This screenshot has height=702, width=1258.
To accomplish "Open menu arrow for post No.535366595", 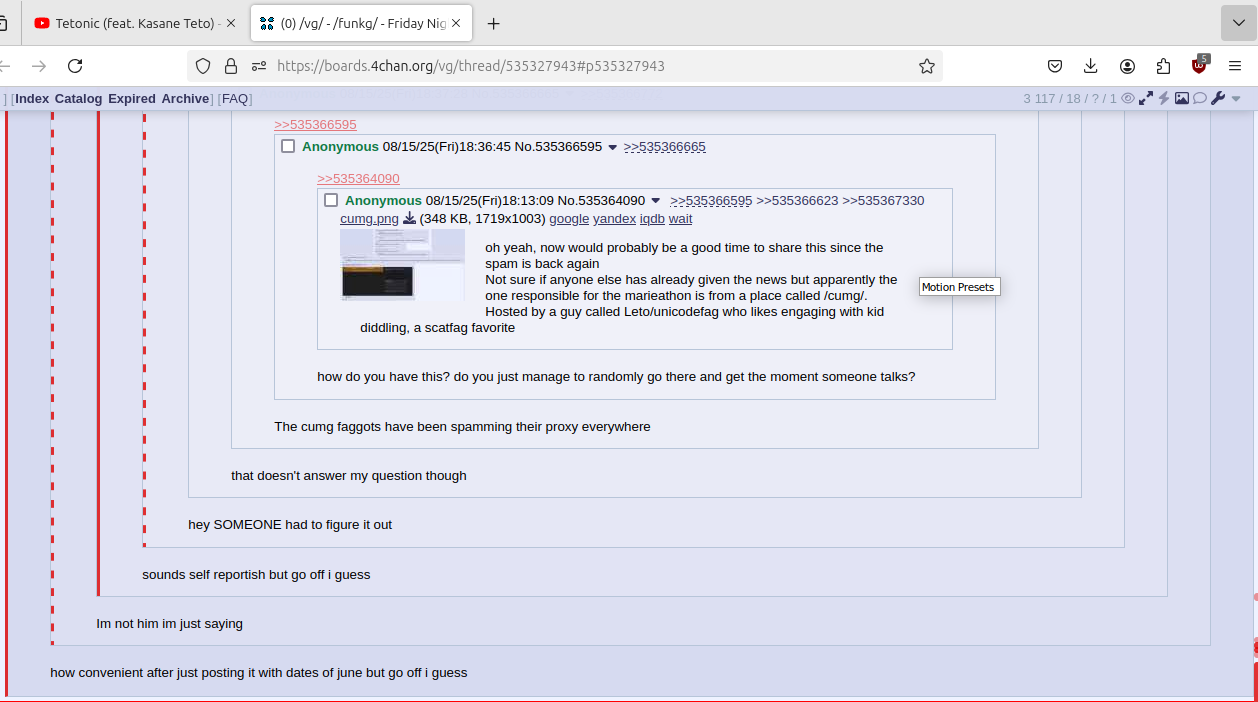I will coord(613,147).
